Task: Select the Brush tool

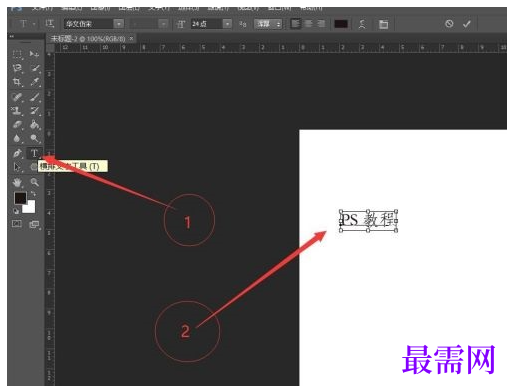Action: pos(35,97)
